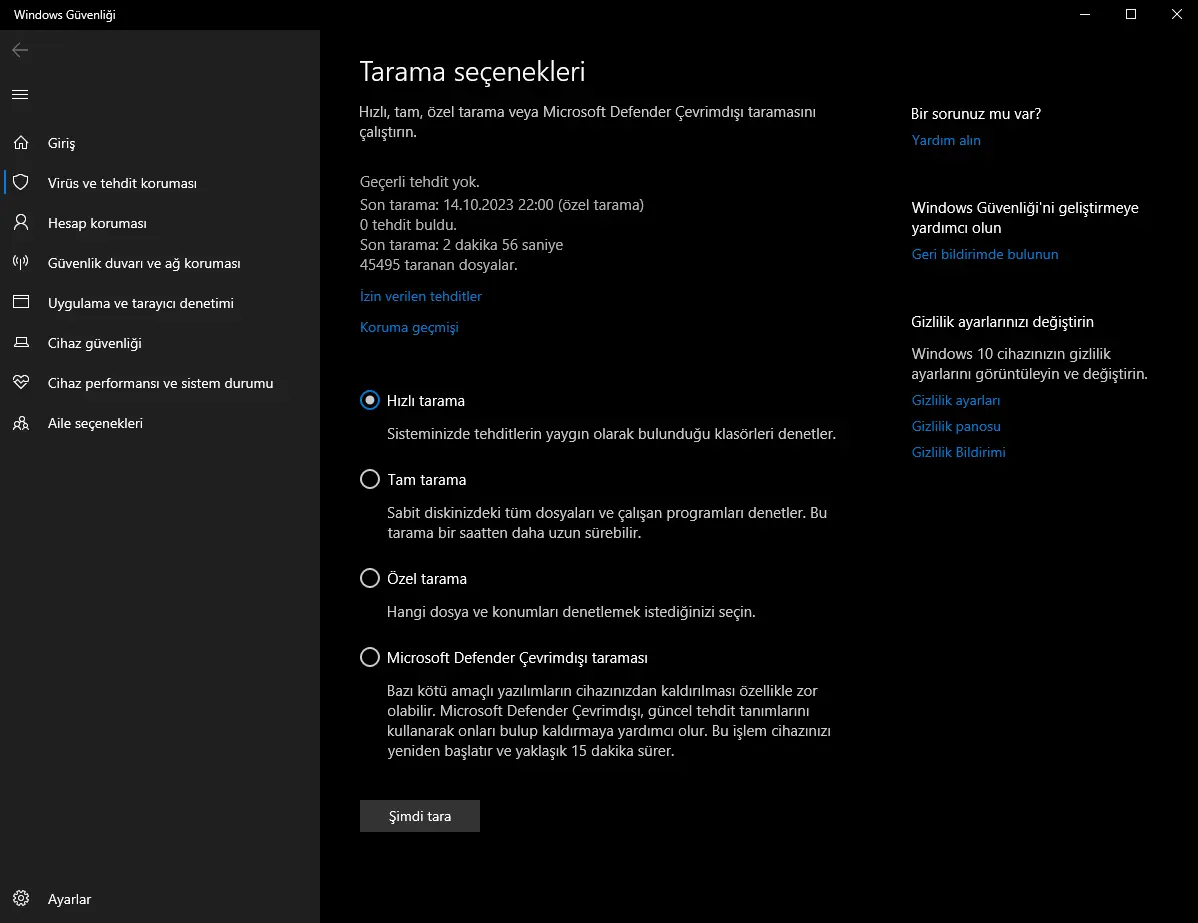Click the gear icon for Ayarlar
The image size is (1198, 923).
21,899
